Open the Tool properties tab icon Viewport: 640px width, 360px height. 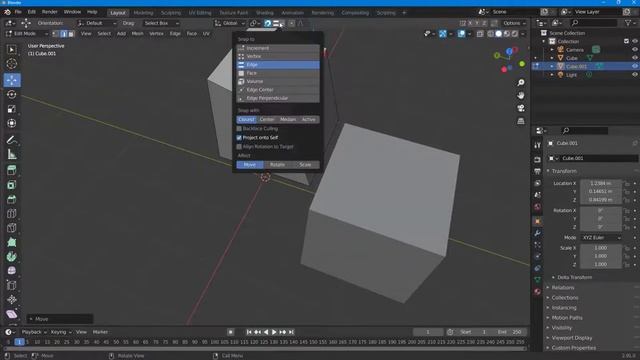538,145
